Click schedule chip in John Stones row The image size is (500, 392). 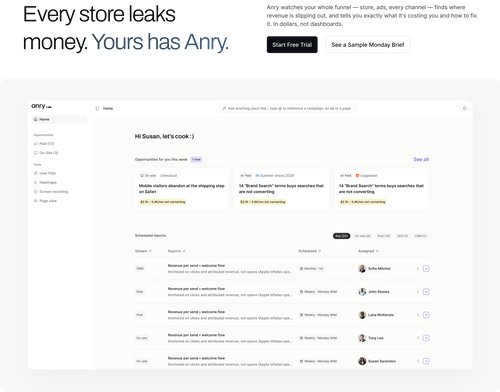click(318, 292)
